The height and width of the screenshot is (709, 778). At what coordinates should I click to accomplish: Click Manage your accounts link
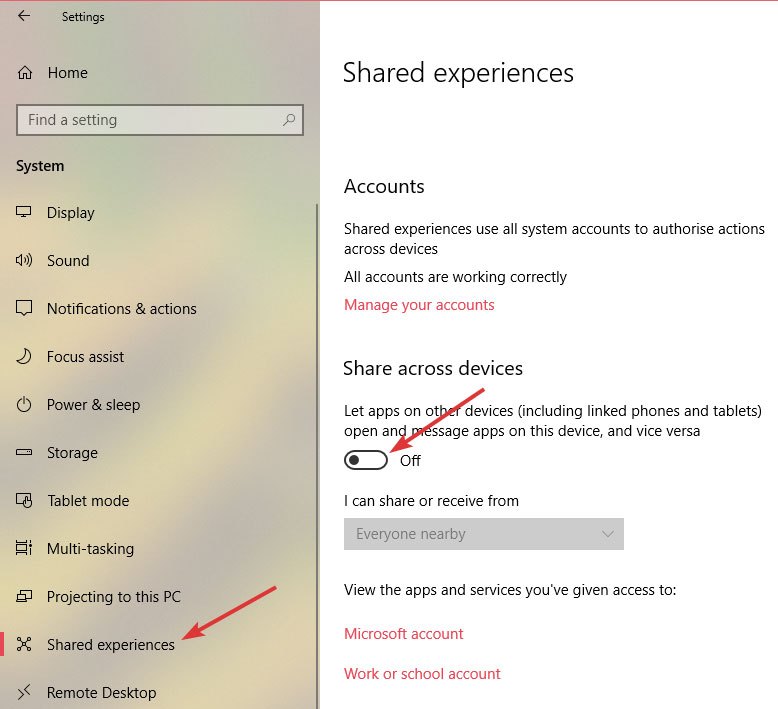click(419, 305)
